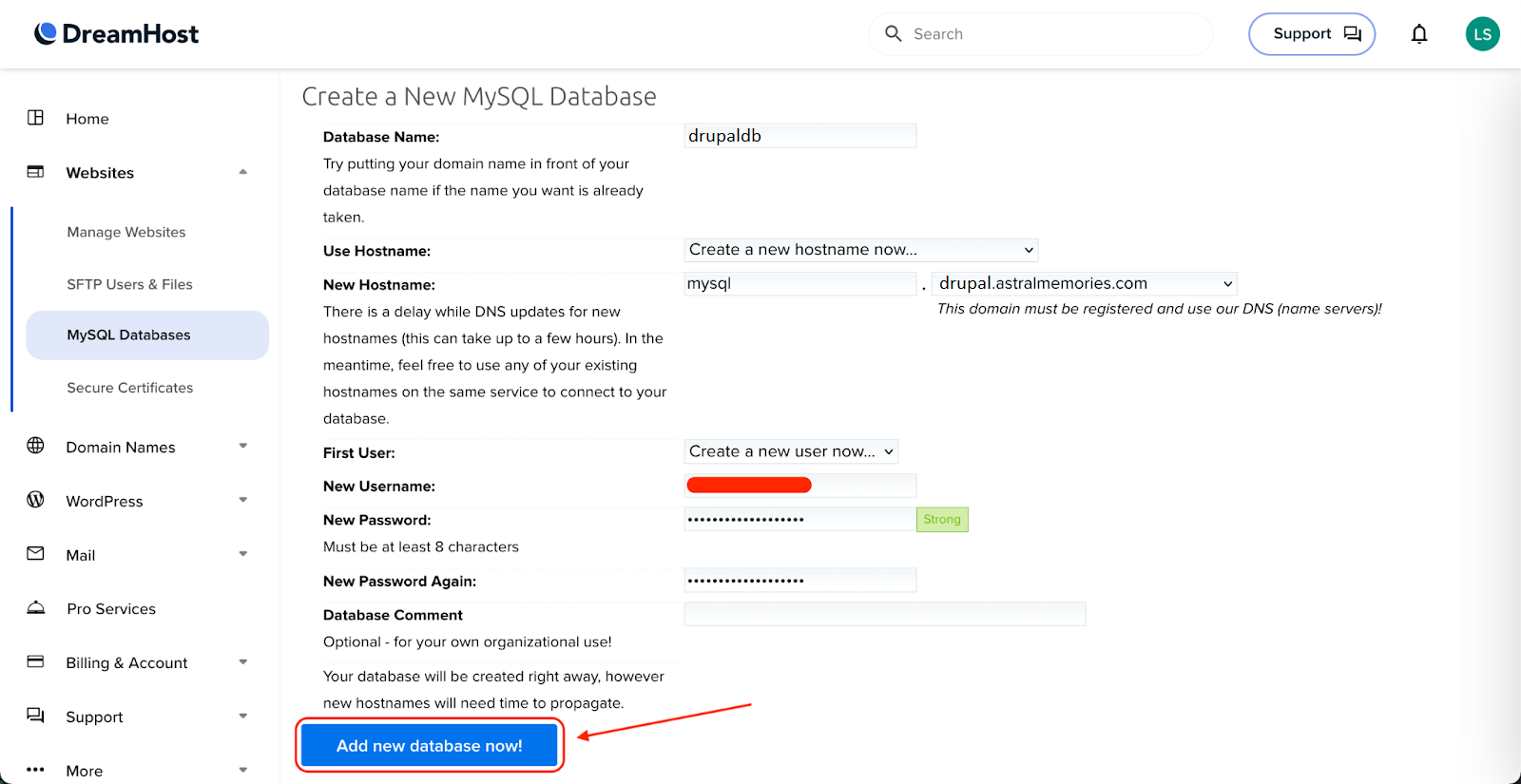Click the Mail envelope icon
Screen dimensions: 1521x784
click(x=36, y=554)
